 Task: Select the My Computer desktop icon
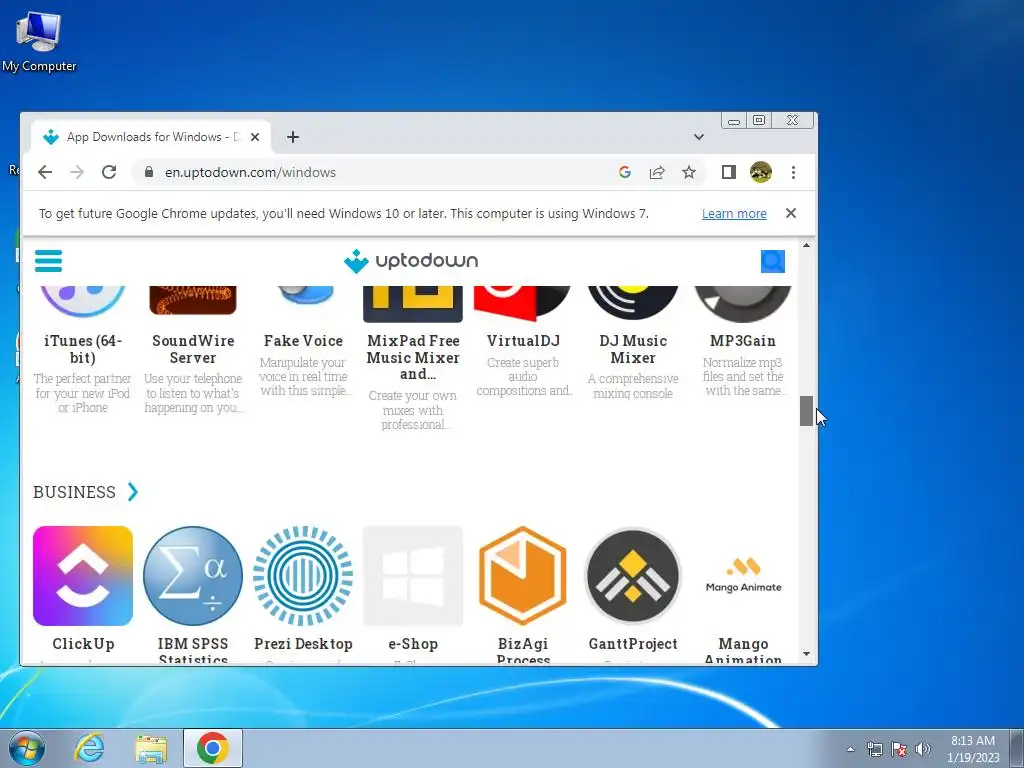[x=39, y=40]
